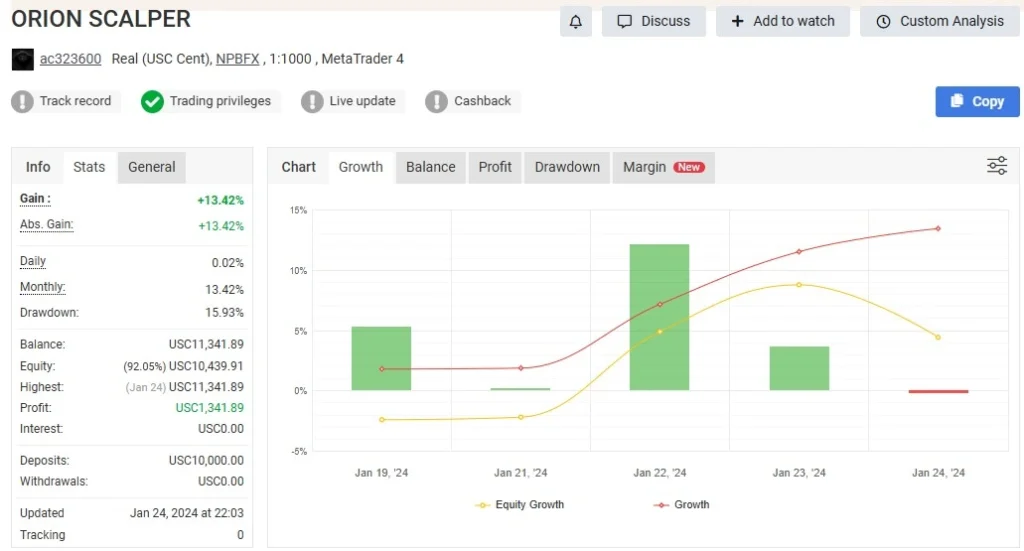1024x551 pixels.
Task: Click the Track record warning icon
Action: tap(23, 101)
